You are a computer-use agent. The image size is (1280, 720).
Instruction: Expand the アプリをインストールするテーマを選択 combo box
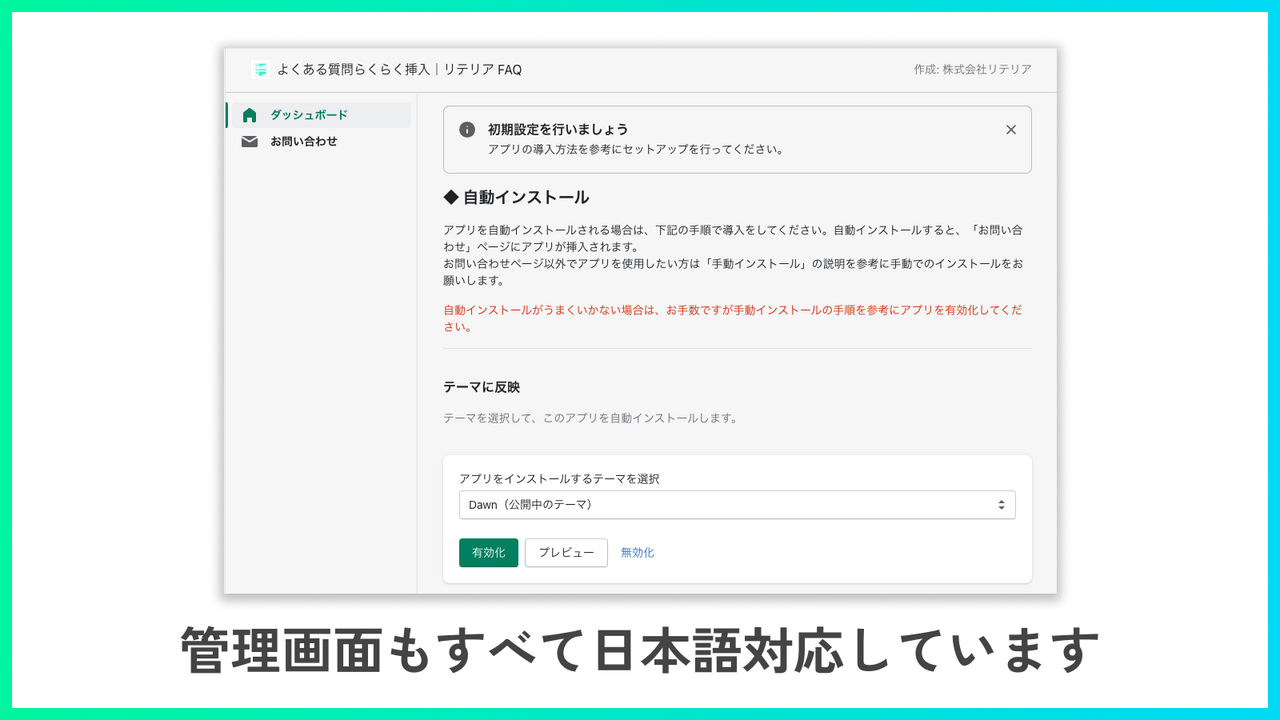point(737,504)
